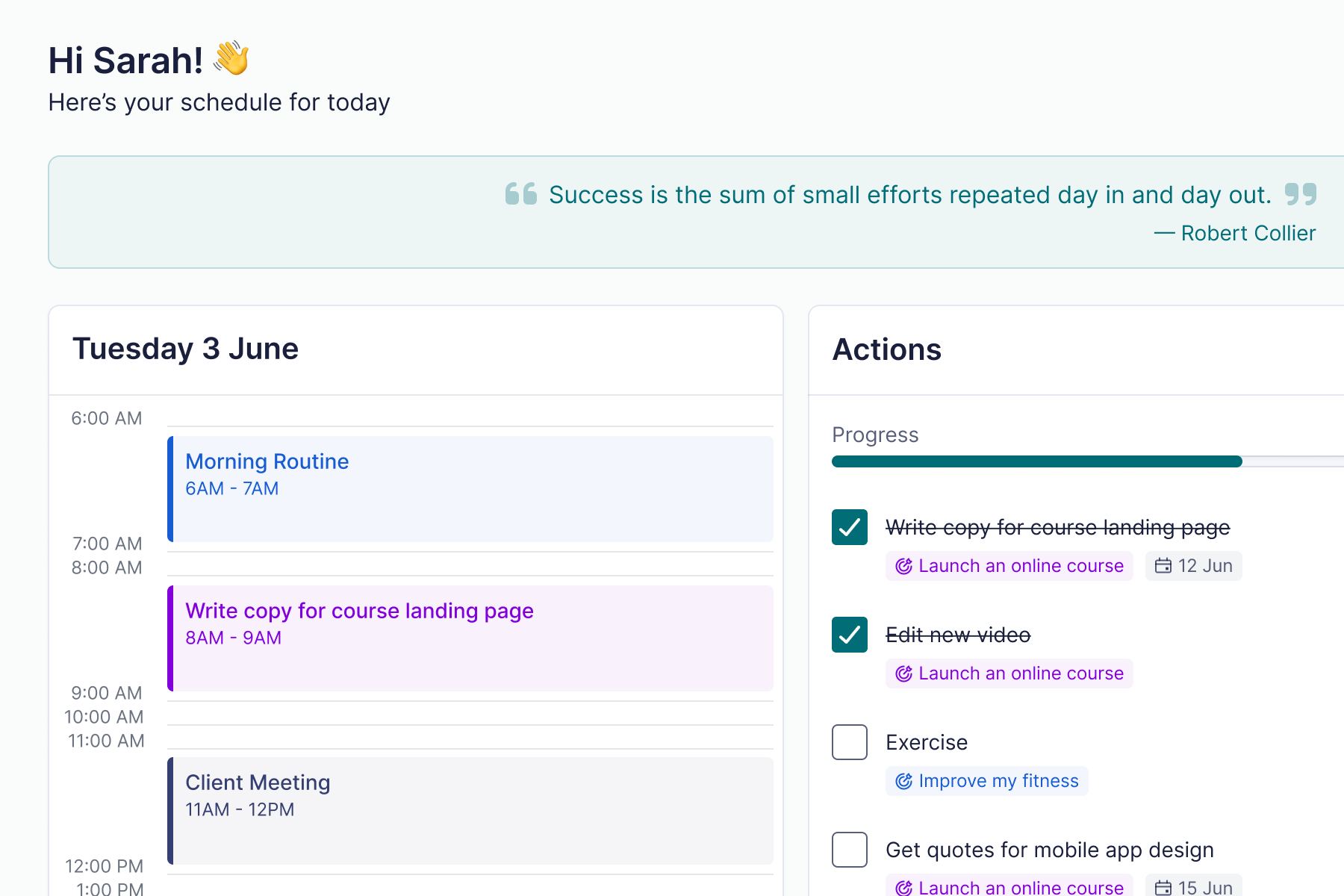Click goal icon under 'Edit new video'
The width and height of the screenshot is (1344, 896).
(904, 673)
